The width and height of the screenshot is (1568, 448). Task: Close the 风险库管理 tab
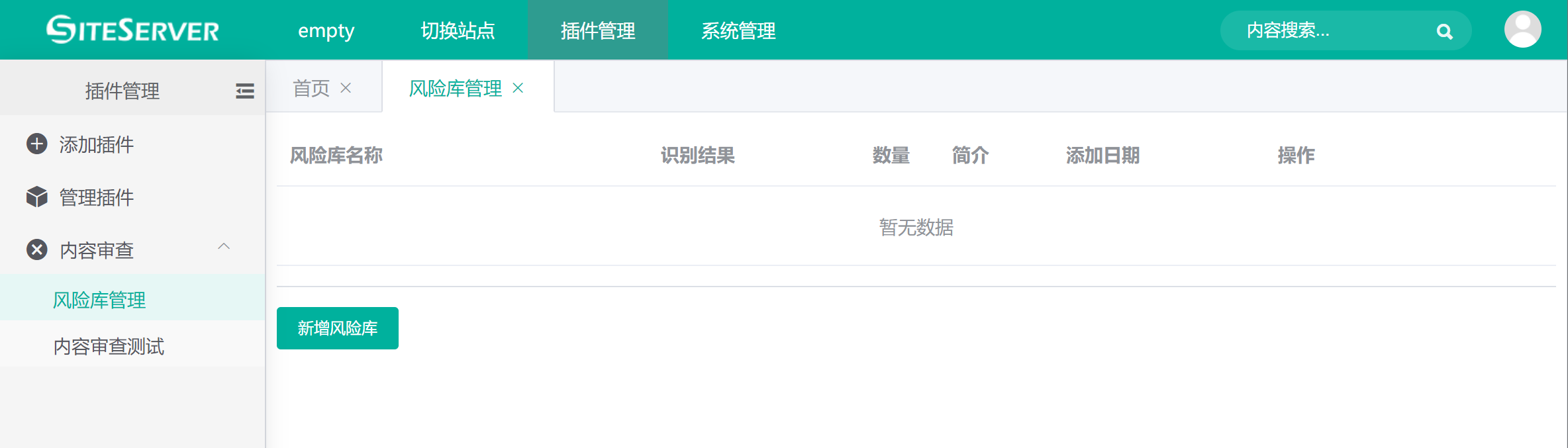pyautogui.click(x=518, y=88)
